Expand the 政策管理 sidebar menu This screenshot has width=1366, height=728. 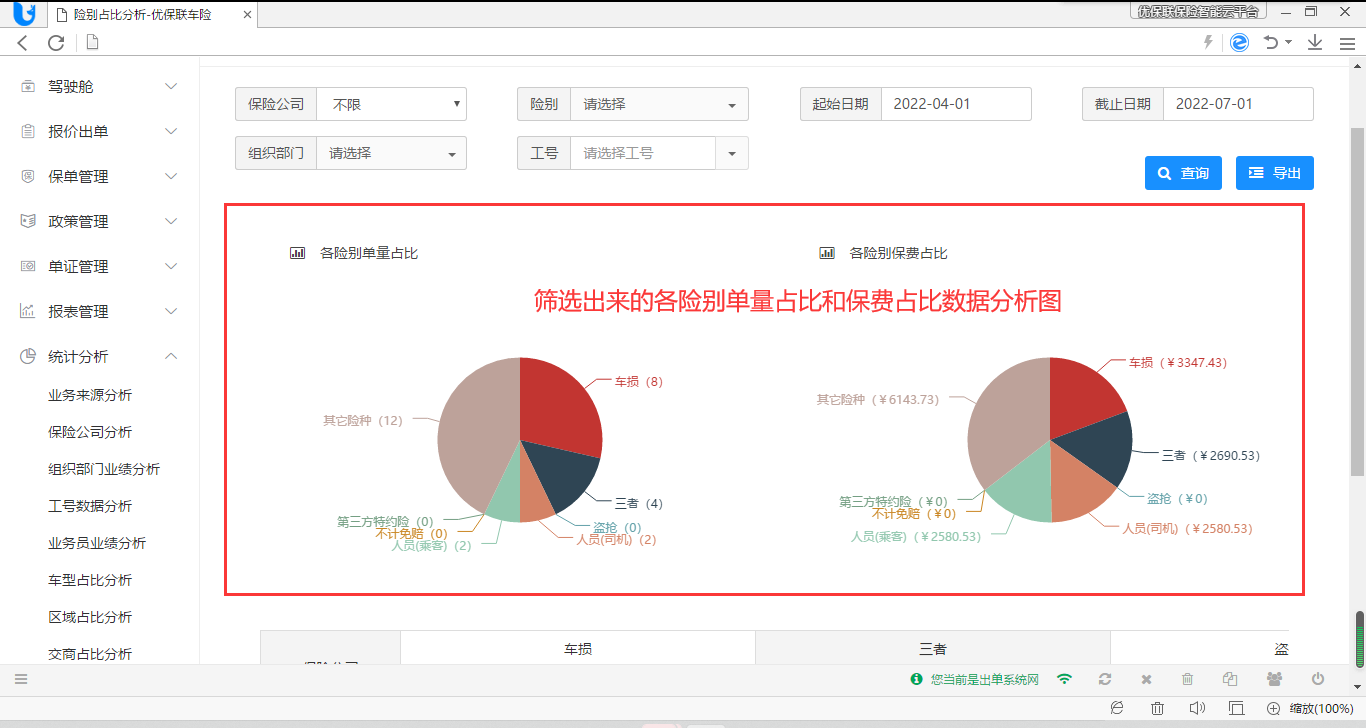click(100, 222)
